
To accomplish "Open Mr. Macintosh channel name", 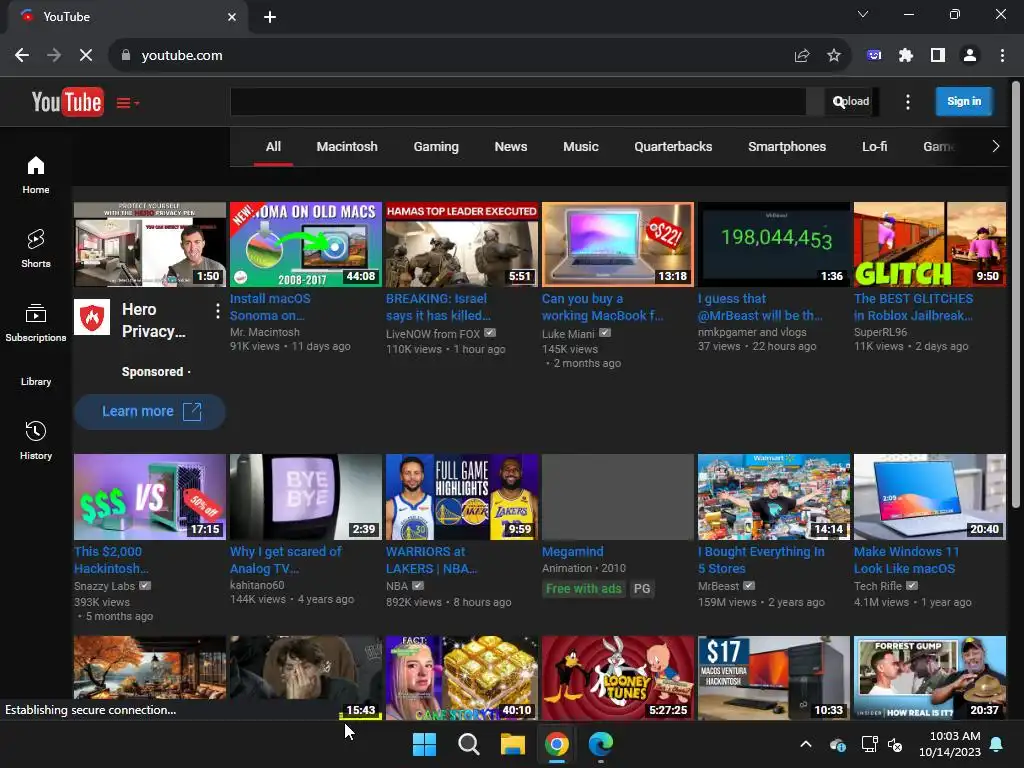I will point(264,332).
